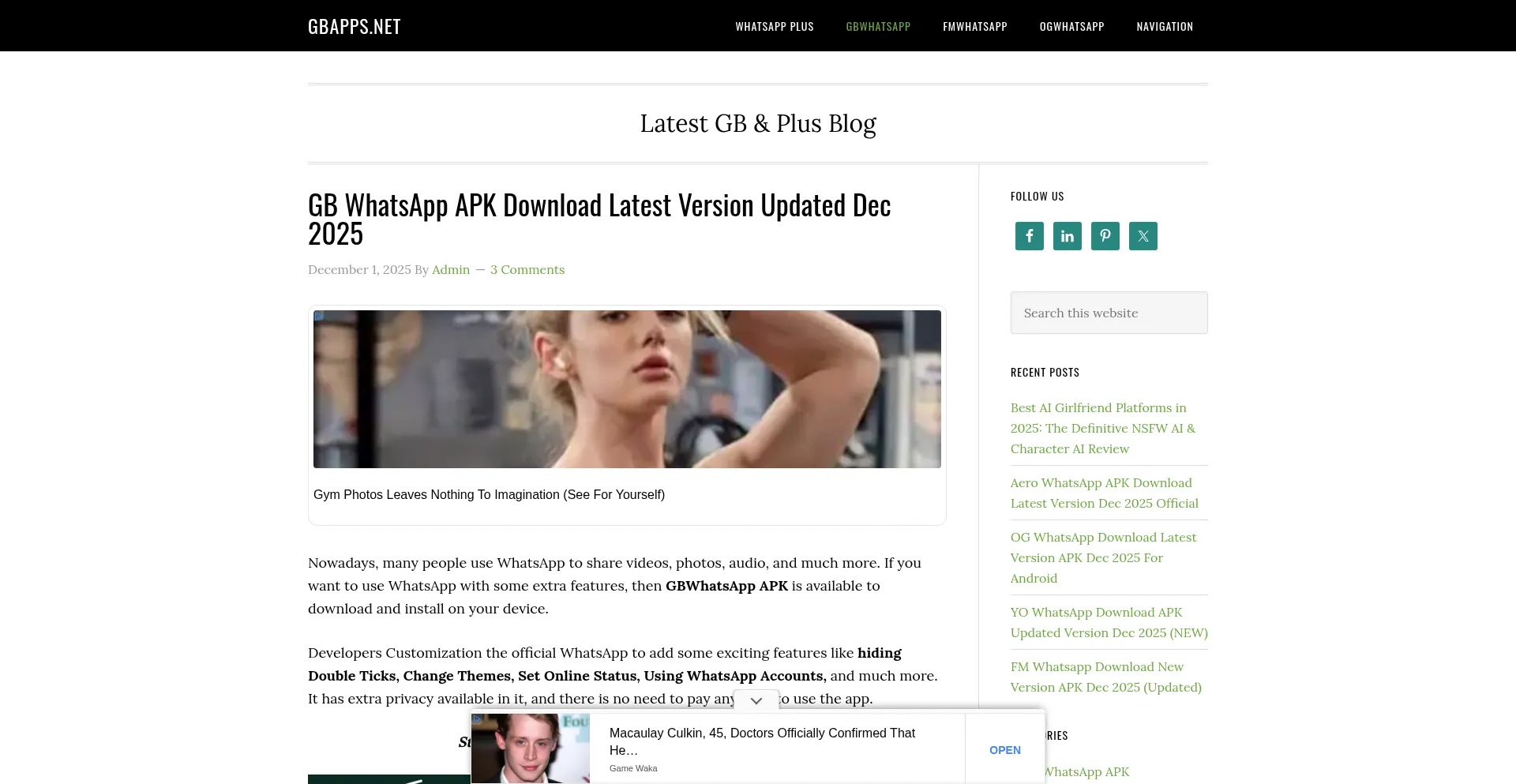Image resolution: width=1516 pixels, height=784 pixels.
Task: Open the Admin author link
Action: click(450, 270)
